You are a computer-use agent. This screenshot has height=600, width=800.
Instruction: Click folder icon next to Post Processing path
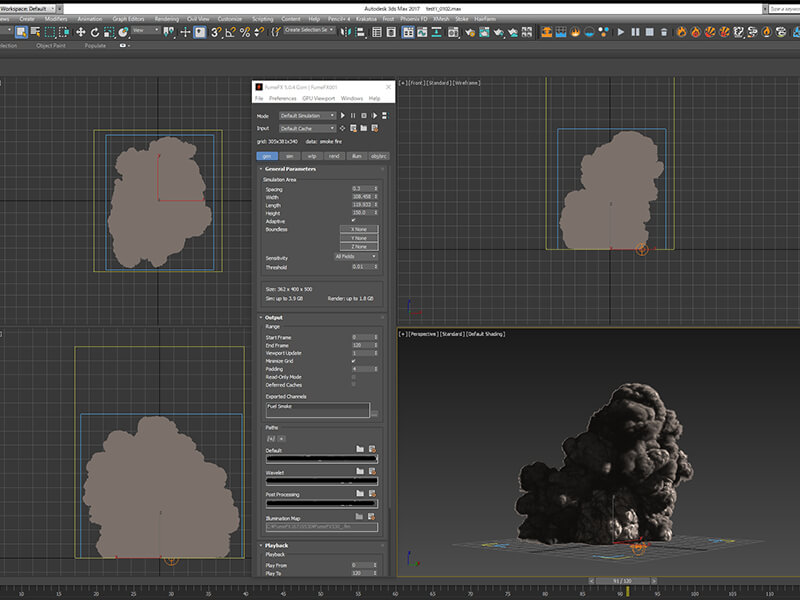(x=361, y=494)
